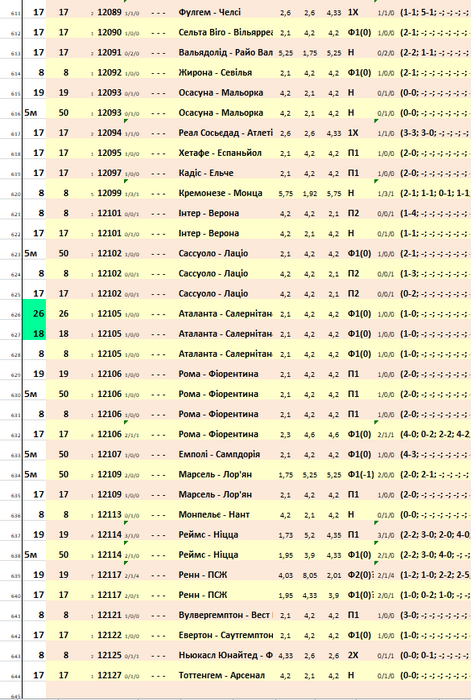Click the scores cell starting (3-3; 3-0
Screen dimensions: 471x700
(x=435, y=133)
